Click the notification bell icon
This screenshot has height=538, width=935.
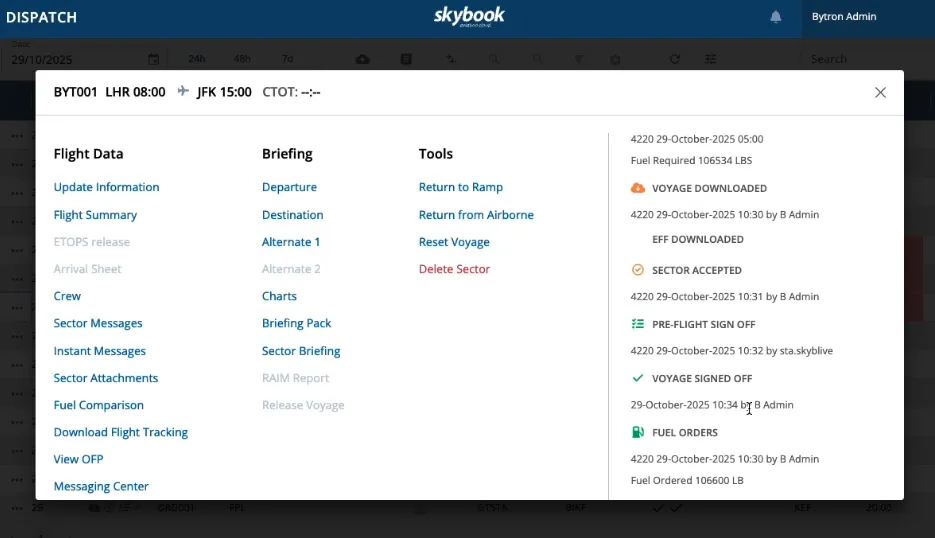[x=775, y=17]
